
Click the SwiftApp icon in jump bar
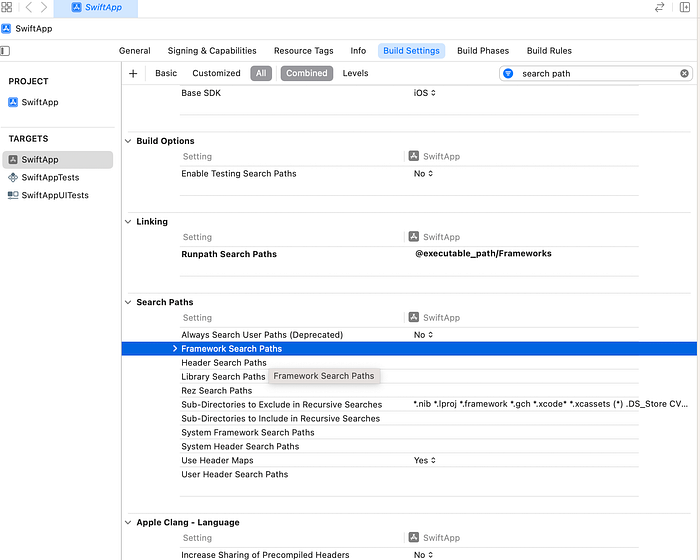click(6, 29)
